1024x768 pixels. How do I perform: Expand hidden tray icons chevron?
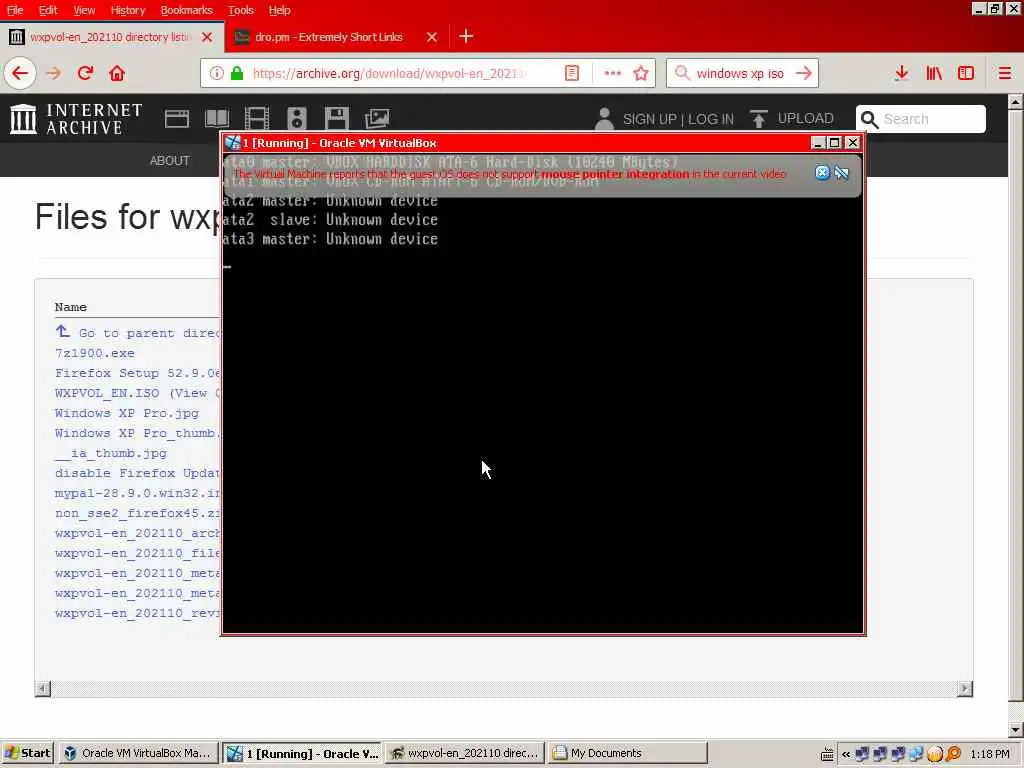(846, 754)
